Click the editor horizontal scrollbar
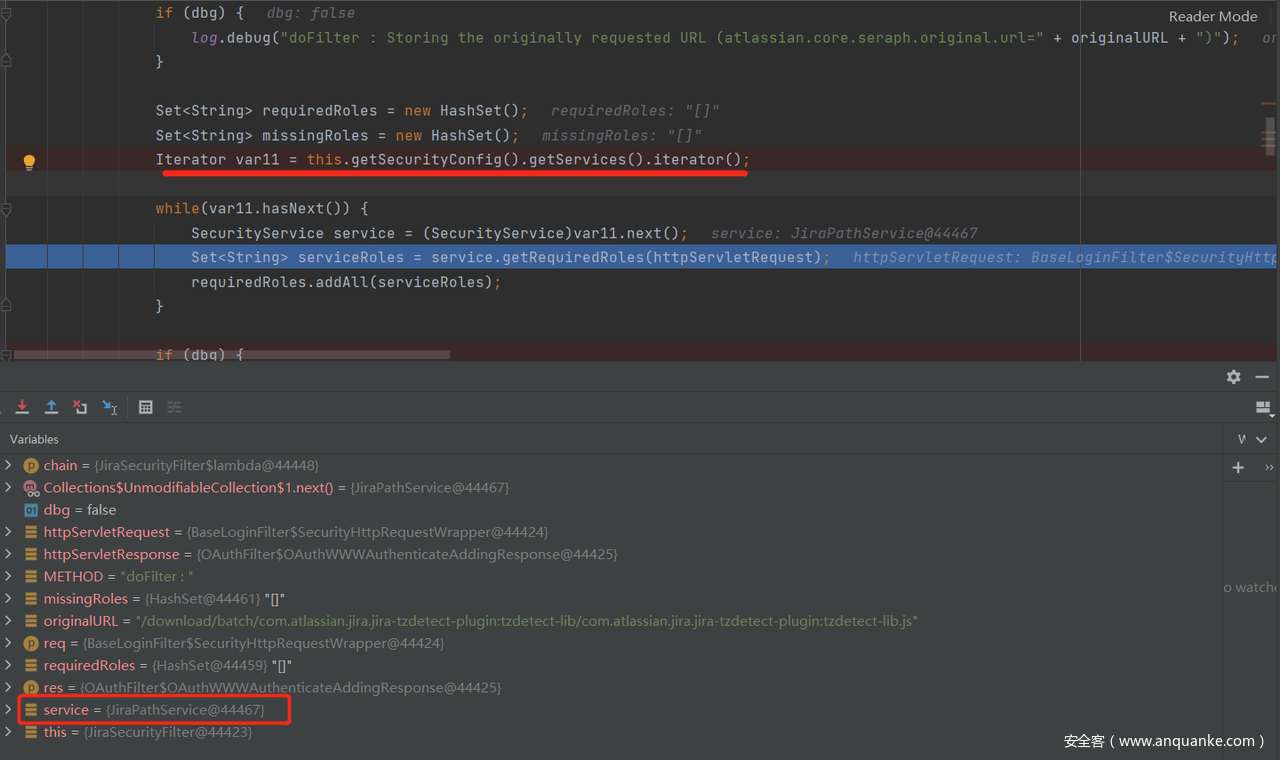The width and height of the screenshot is (1280, 760). coord(231,354)
